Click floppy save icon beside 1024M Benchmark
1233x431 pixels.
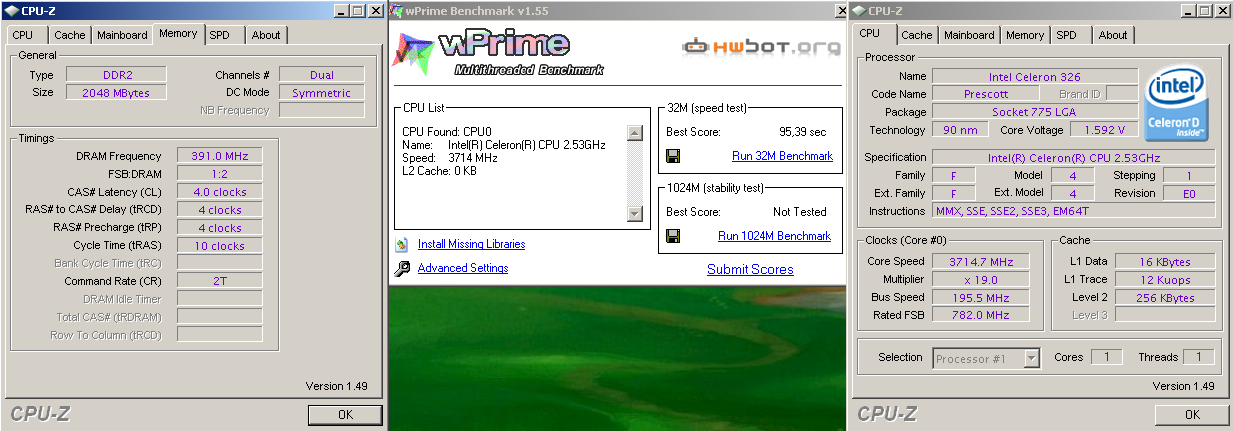673,236
